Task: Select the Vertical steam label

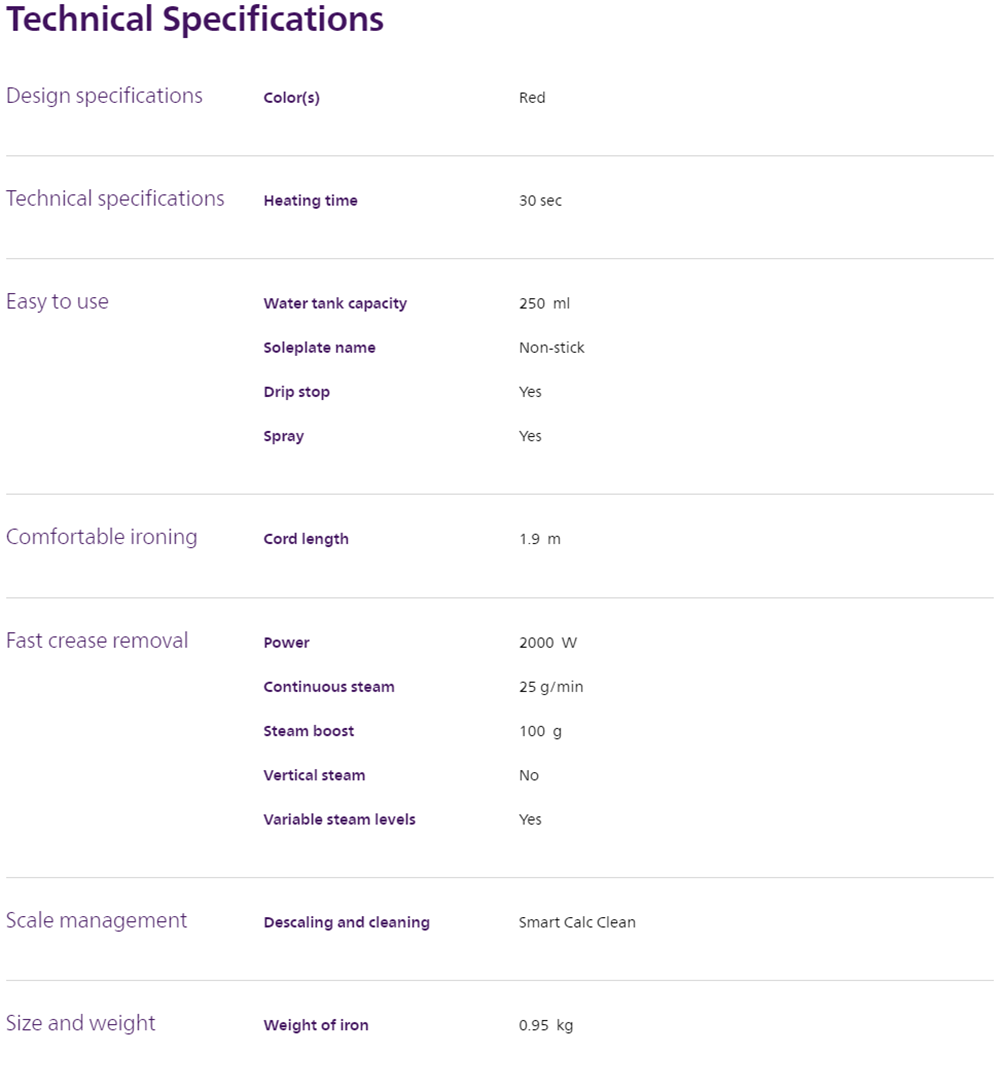Action: [x=314, y=775]
